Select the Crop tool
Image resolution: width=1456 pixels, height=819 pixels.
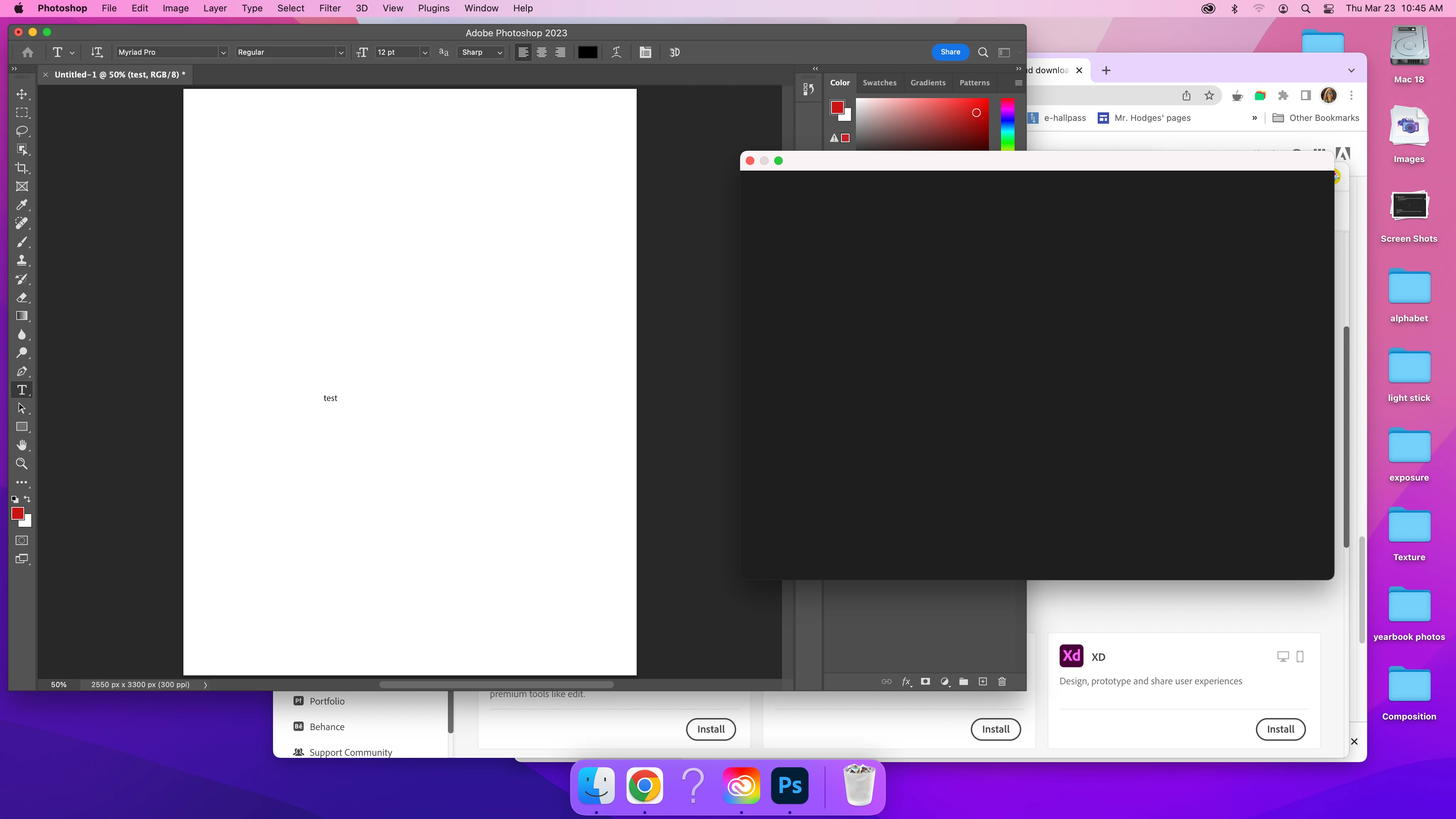21,168
